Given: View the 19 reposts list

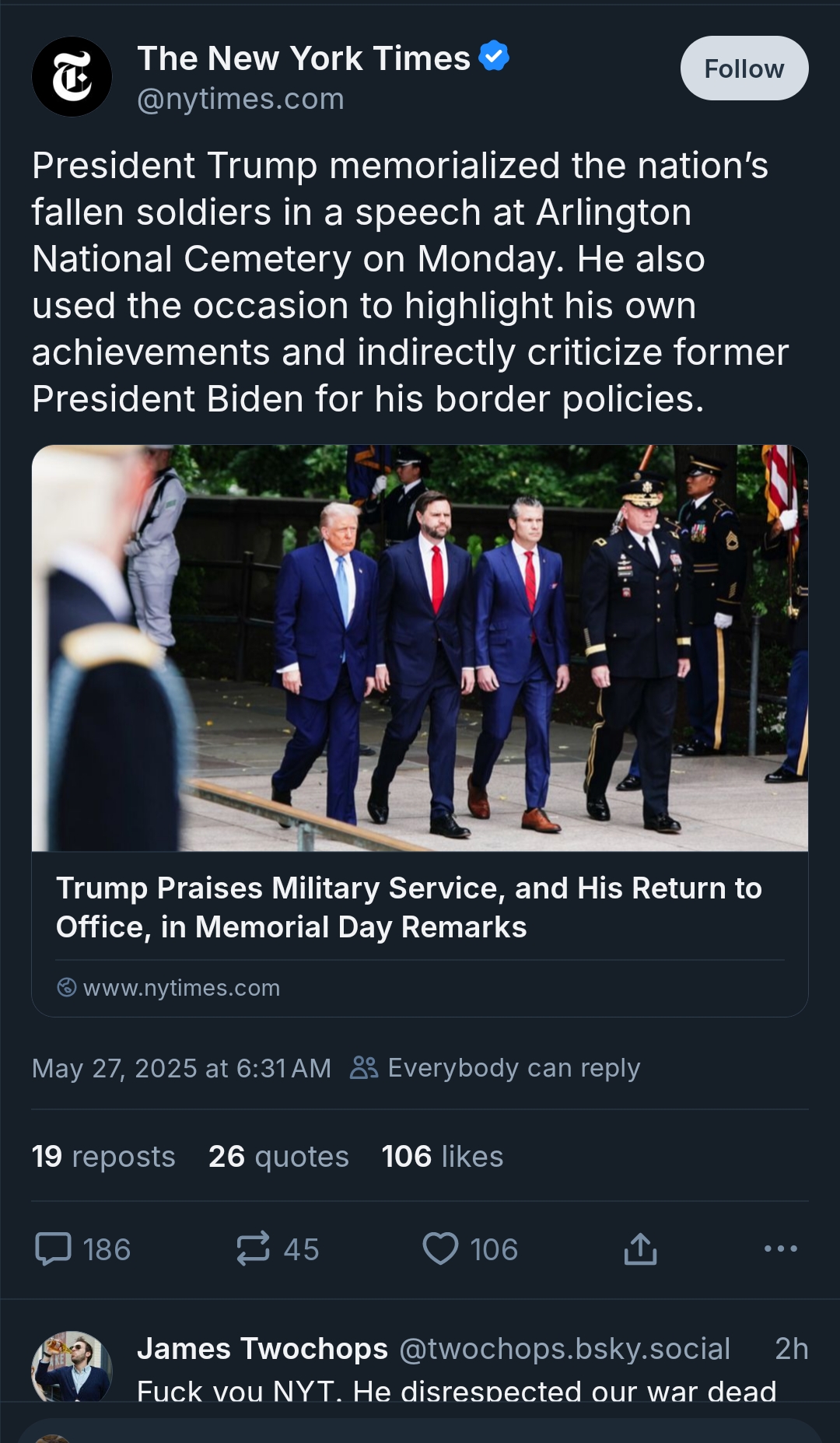Looking at the screenshot, I should (x=103, y=1157).
